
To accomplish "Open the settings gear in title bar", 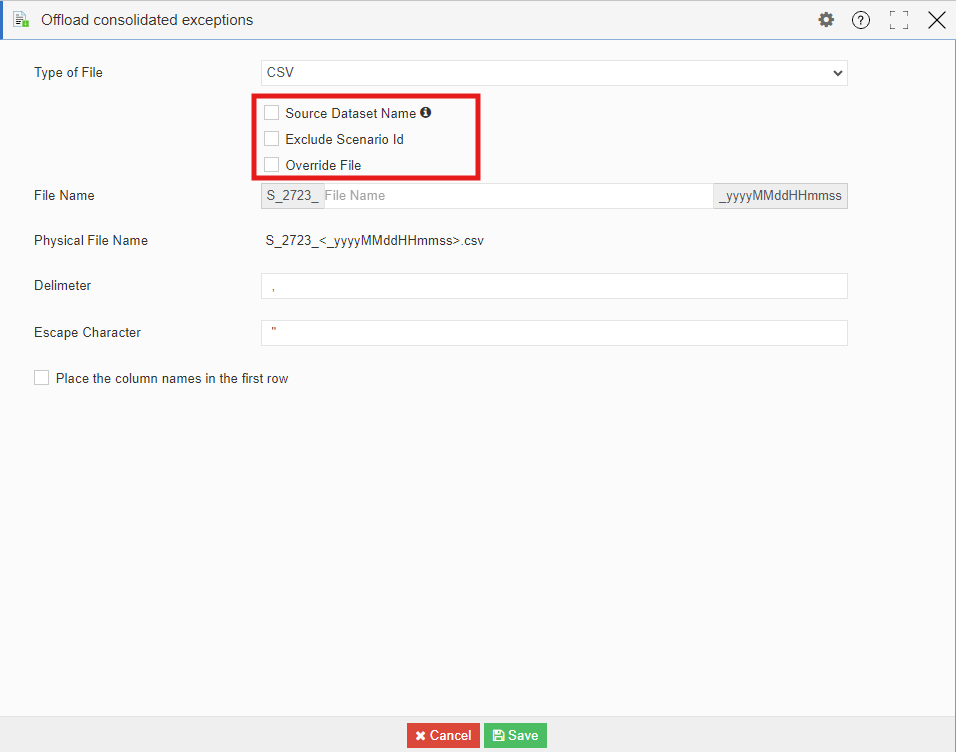I will coord(826,20).
